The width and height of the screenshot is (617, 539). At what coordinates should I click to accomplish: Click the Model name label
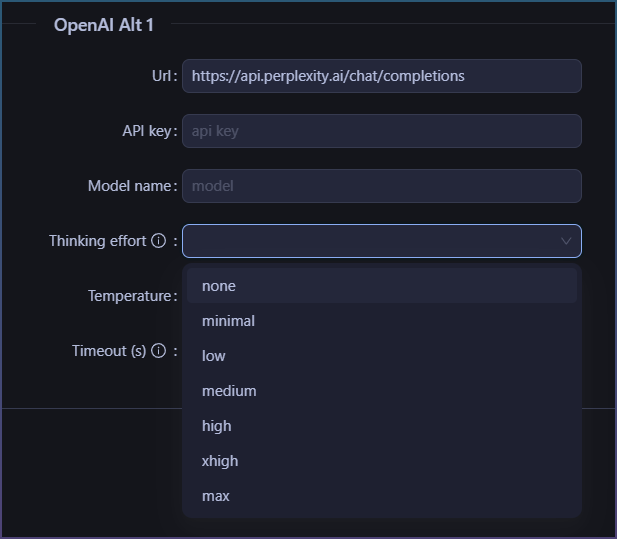(x=129, y=186)
